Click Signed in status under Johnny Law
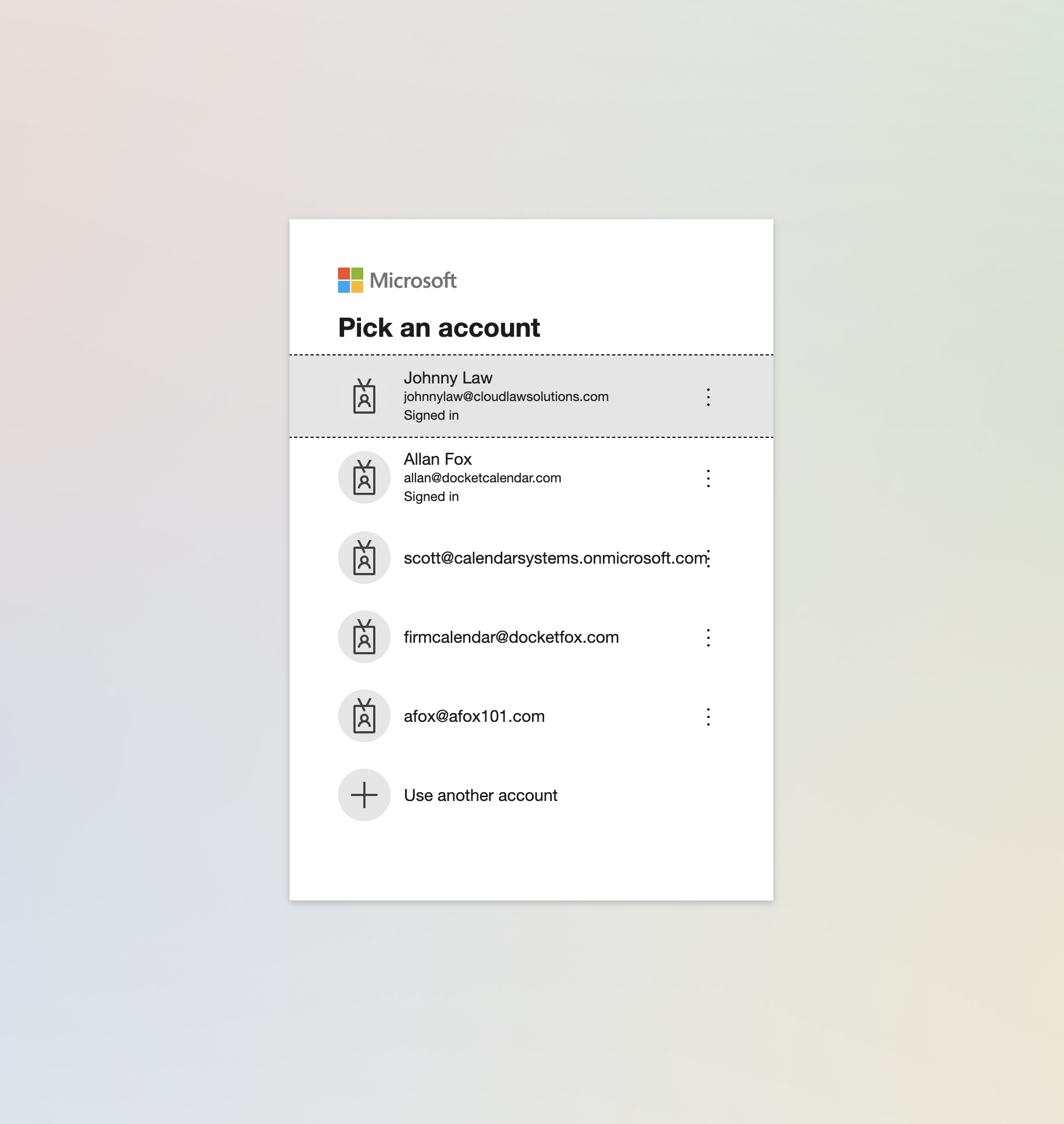Viewport: 1064px width, 1124px height. click(x=431, y=415)
